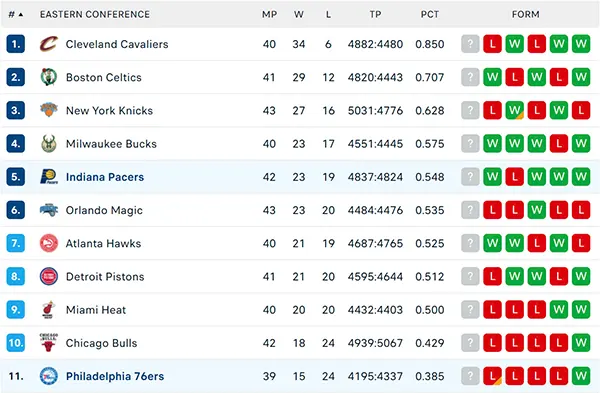
Task: Click the New York Knicks logo
Action: [49, 110]
